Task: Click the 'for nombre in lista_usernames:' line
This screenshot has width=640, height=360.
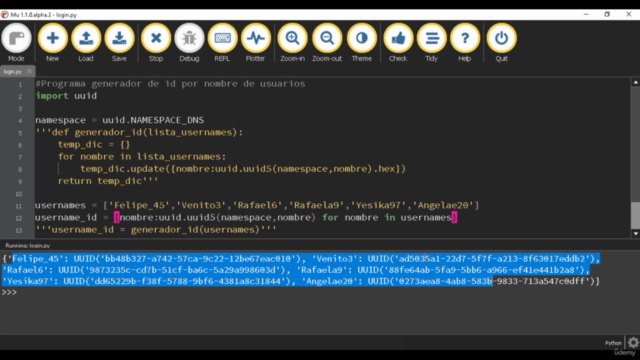Action: (x=142, y=157)
